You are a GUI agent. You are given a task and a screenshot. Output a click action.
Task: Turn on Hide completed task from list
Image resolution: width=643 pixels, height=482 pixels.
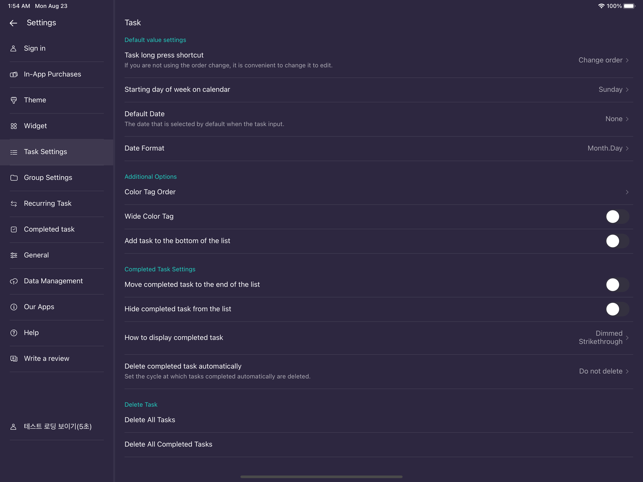(x=617, y=309)
